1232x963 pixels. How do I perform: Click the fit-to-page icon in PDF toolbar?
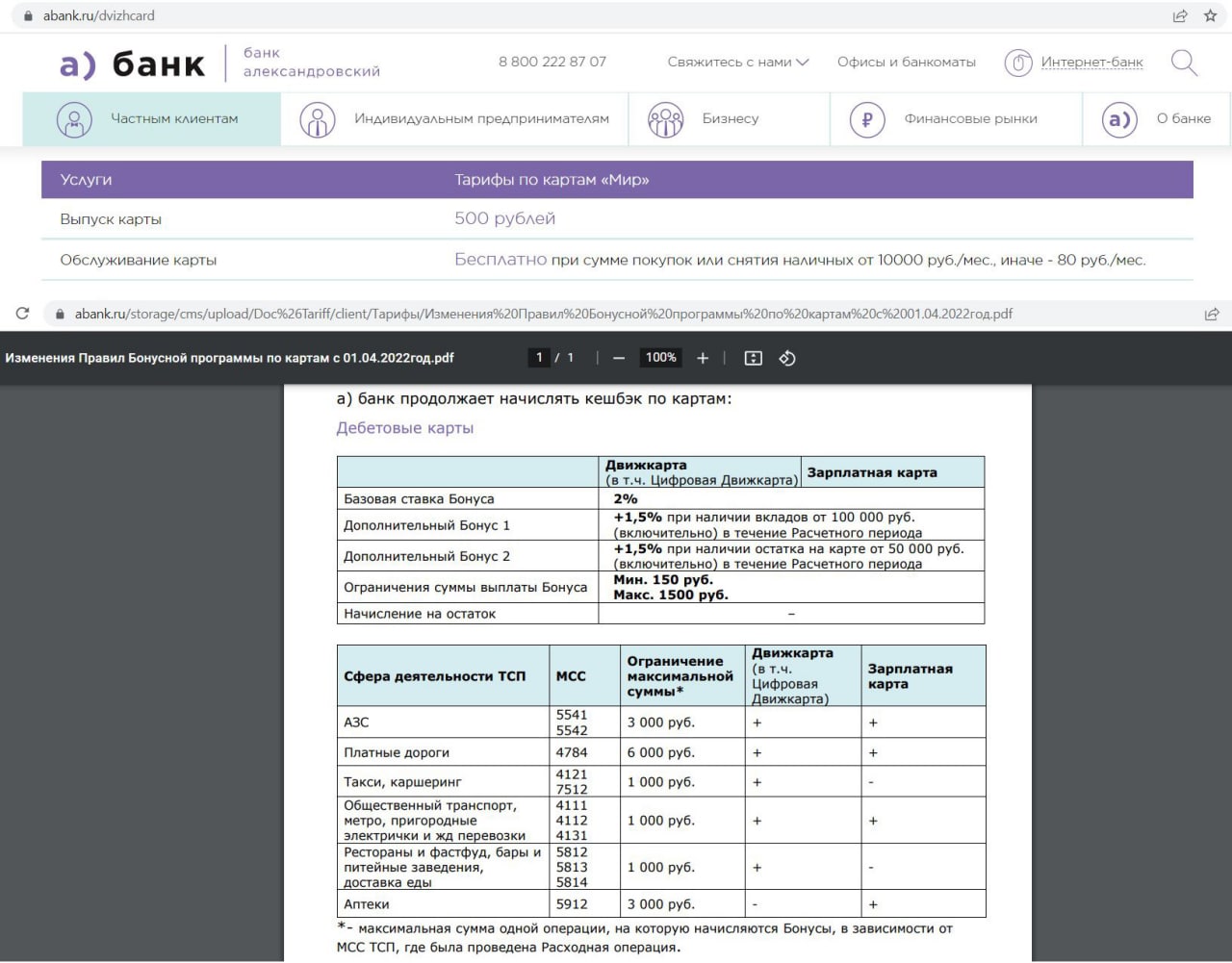(x=754, y=358)
